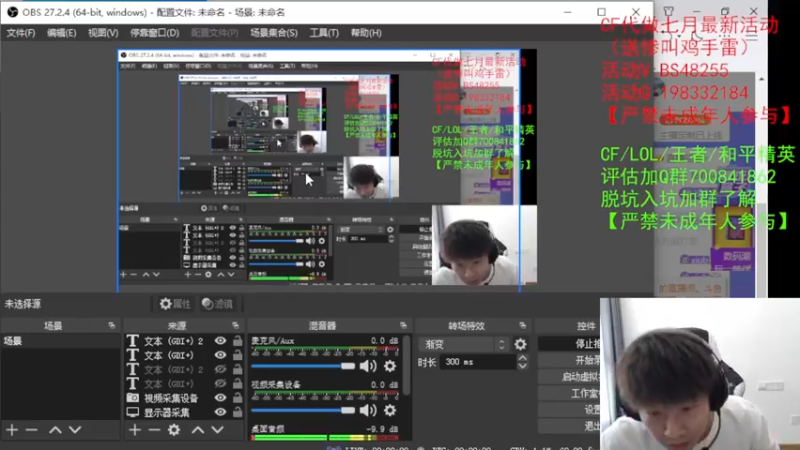Remove the selected scene with minus
Screen dimensions: 800x450
(32, 430)
